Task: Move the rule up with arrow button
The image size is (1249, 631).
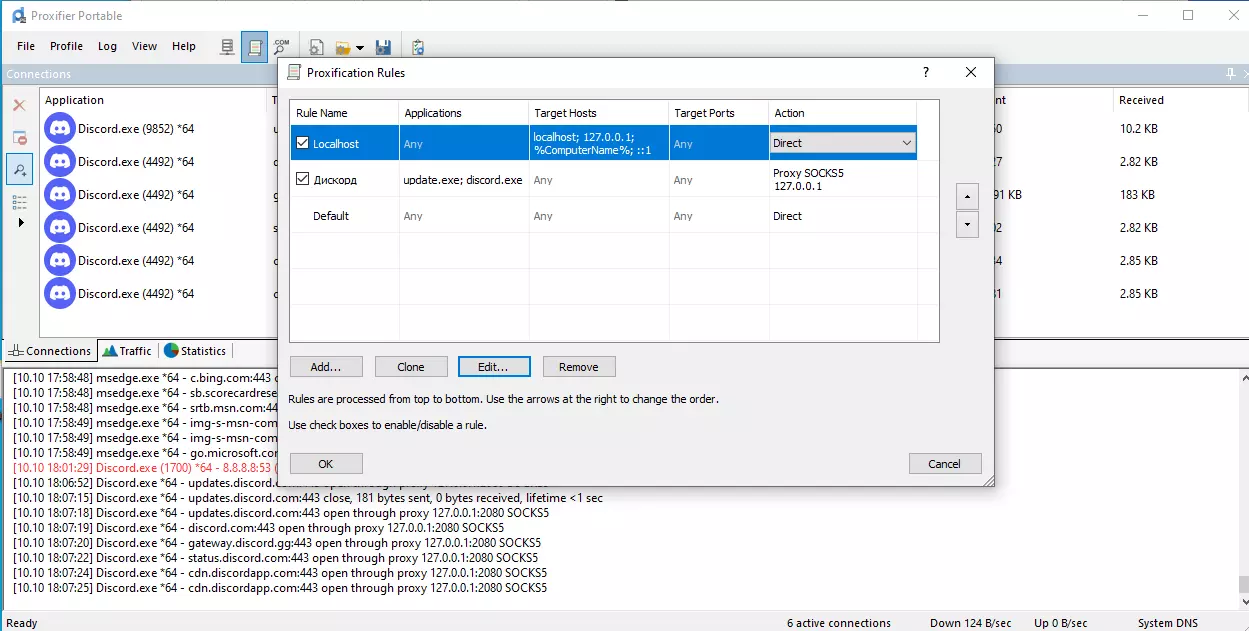Action: [x=967, y=197]
